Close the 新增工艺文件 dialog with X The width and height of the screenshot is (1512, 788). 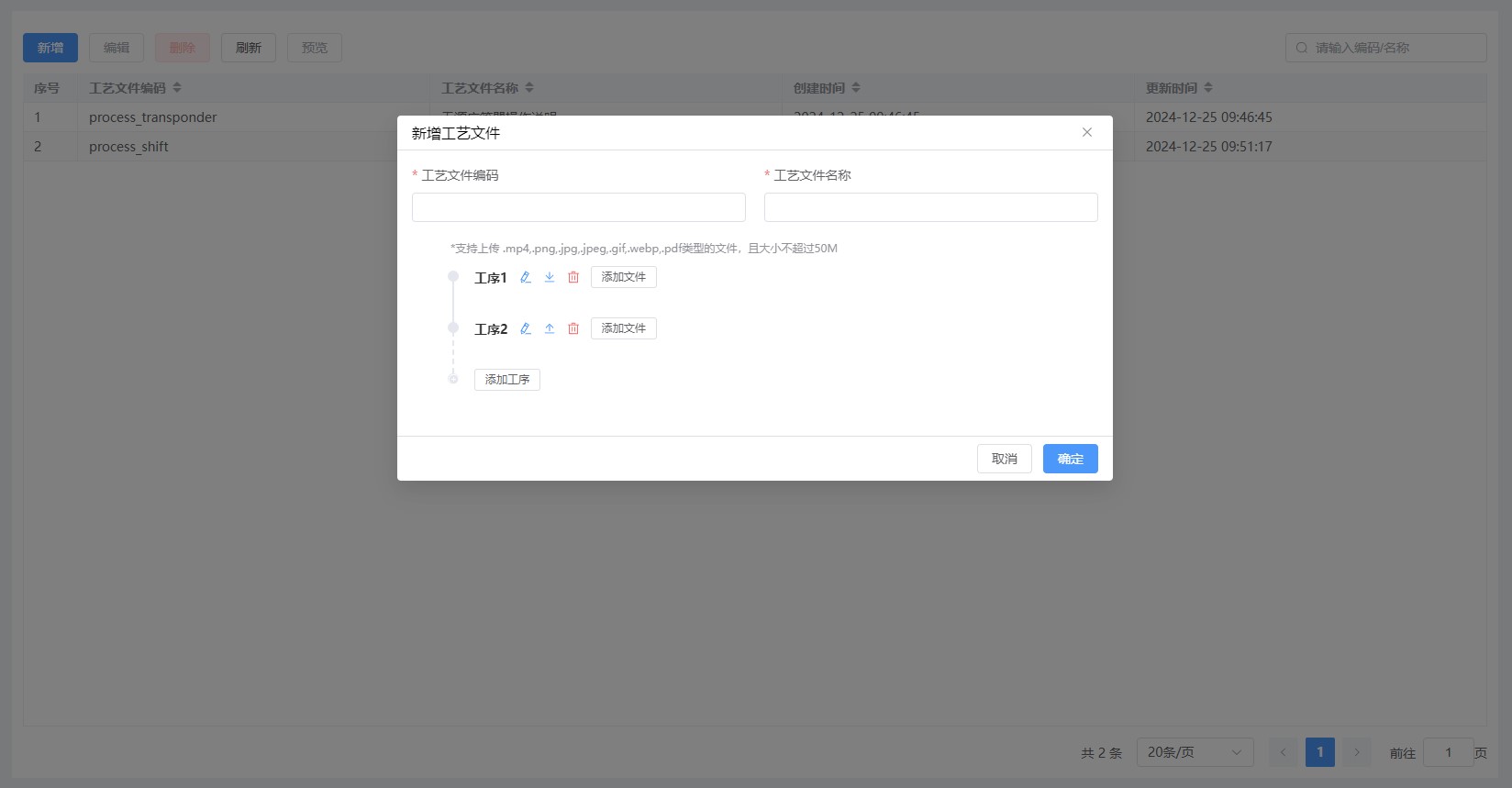coord(1087,133)
